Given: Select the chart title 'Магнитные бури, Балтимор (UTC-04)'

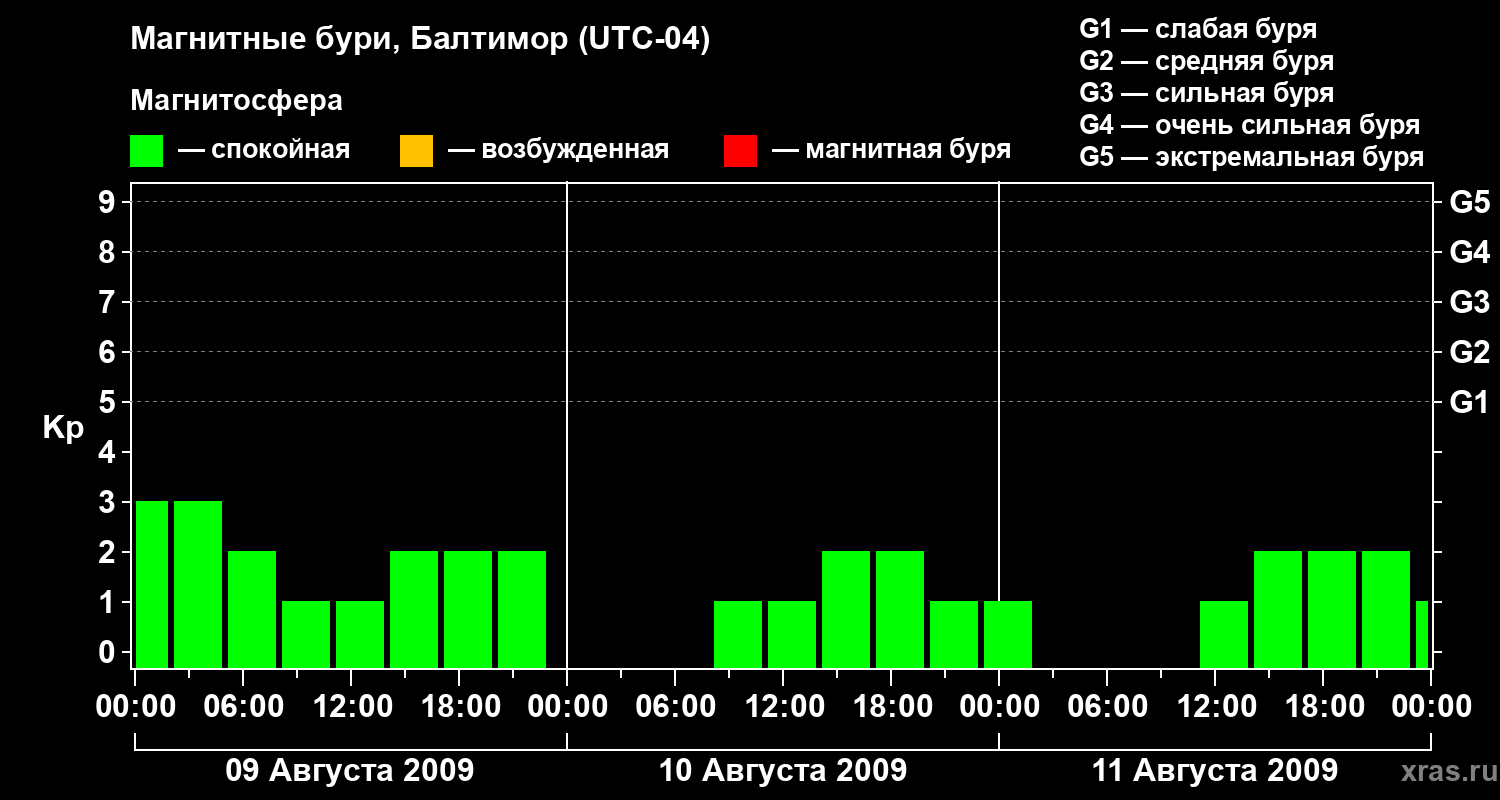Looking at the screenshot, I should [x=420, y=41].
